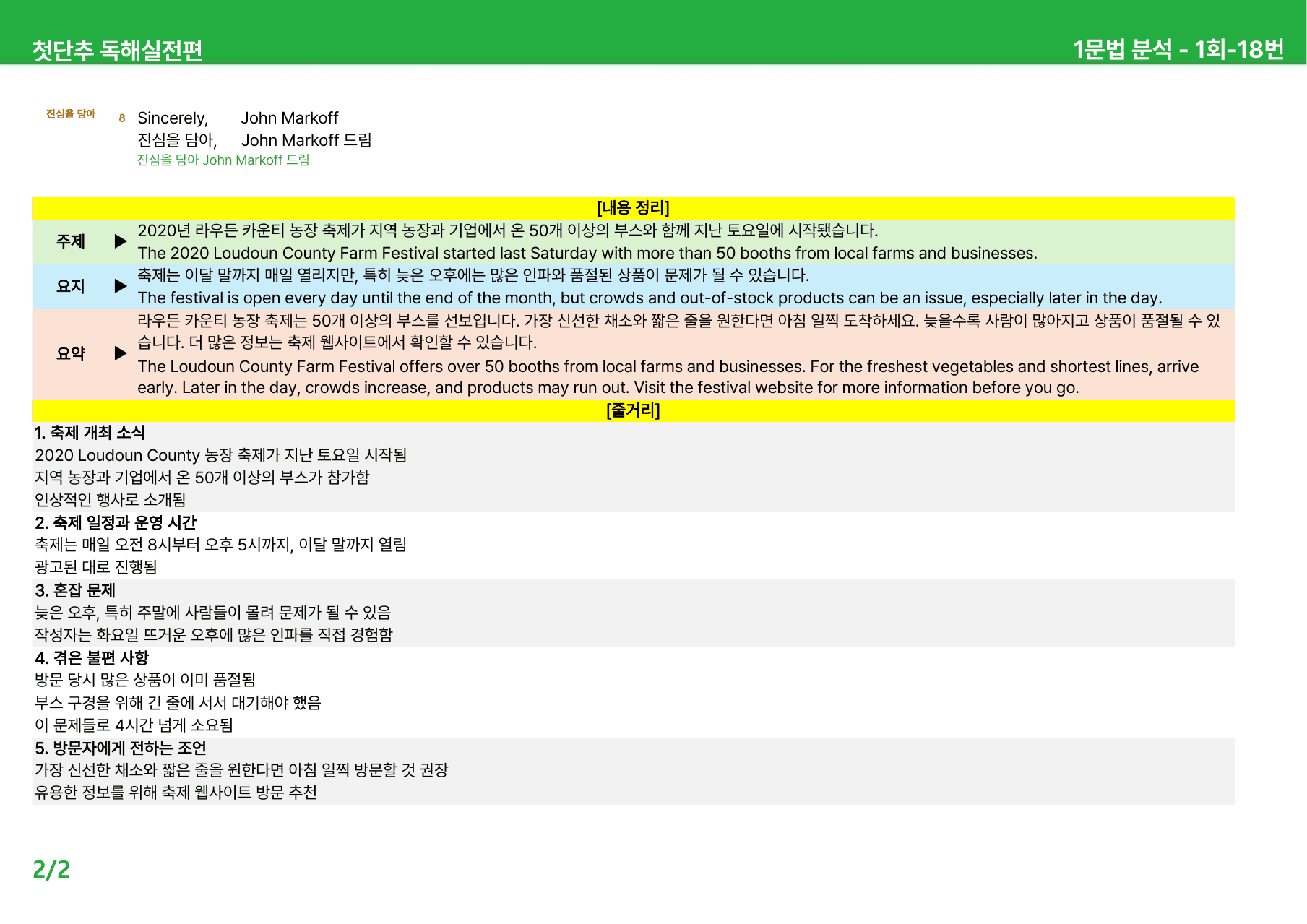The height and width of the screenshot is (924, 1307).
Task: Click line 지역 농장과 기업에서 온 50개 이상의 부스가 참가함
Action: click(x=202, y=478)
